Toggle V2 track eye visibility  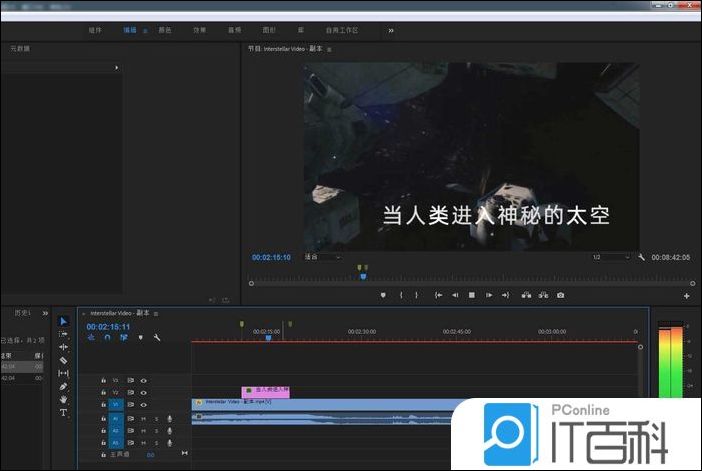coord(143,392)
